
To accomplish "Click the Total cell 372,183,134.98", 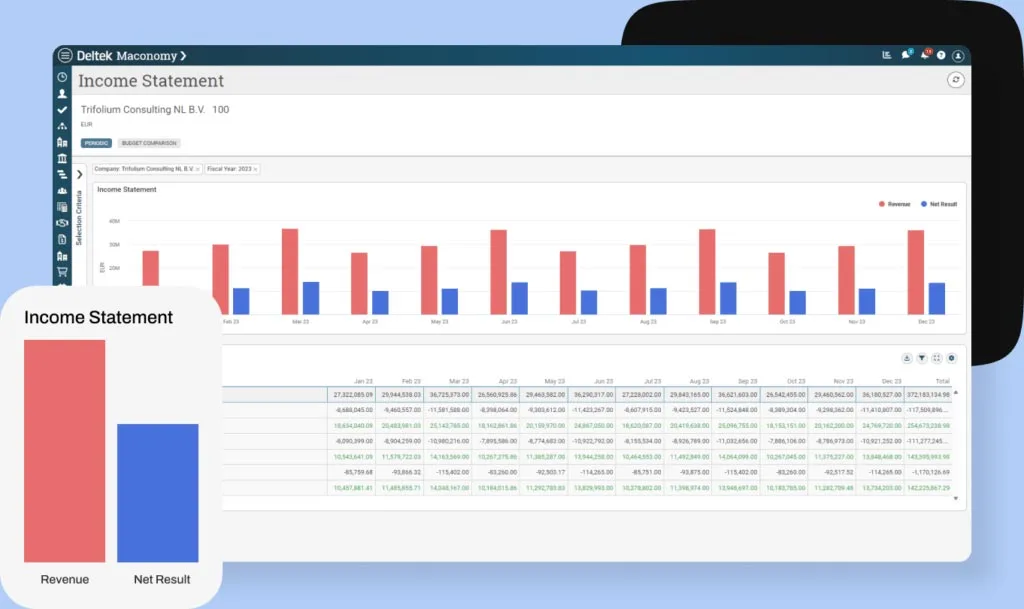I will tap(928, 395).
